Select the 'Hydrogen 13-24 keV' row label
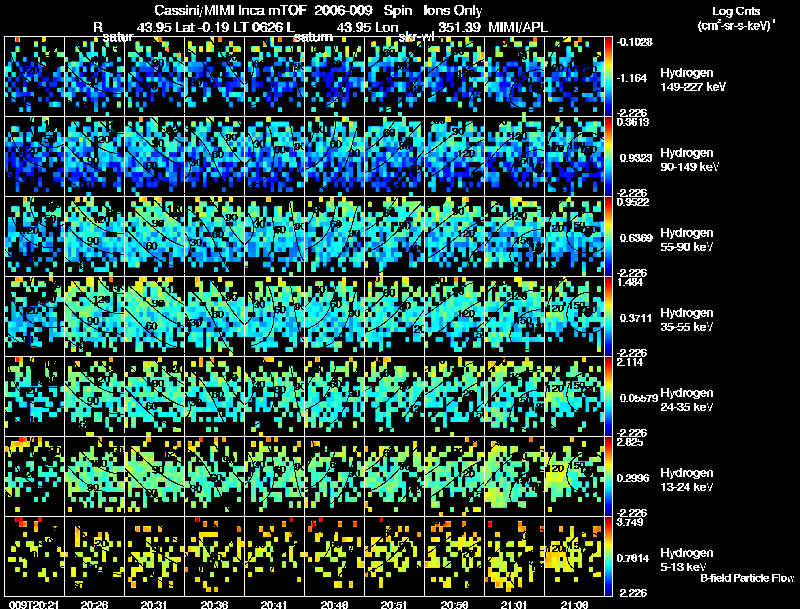 click(687, 480)
